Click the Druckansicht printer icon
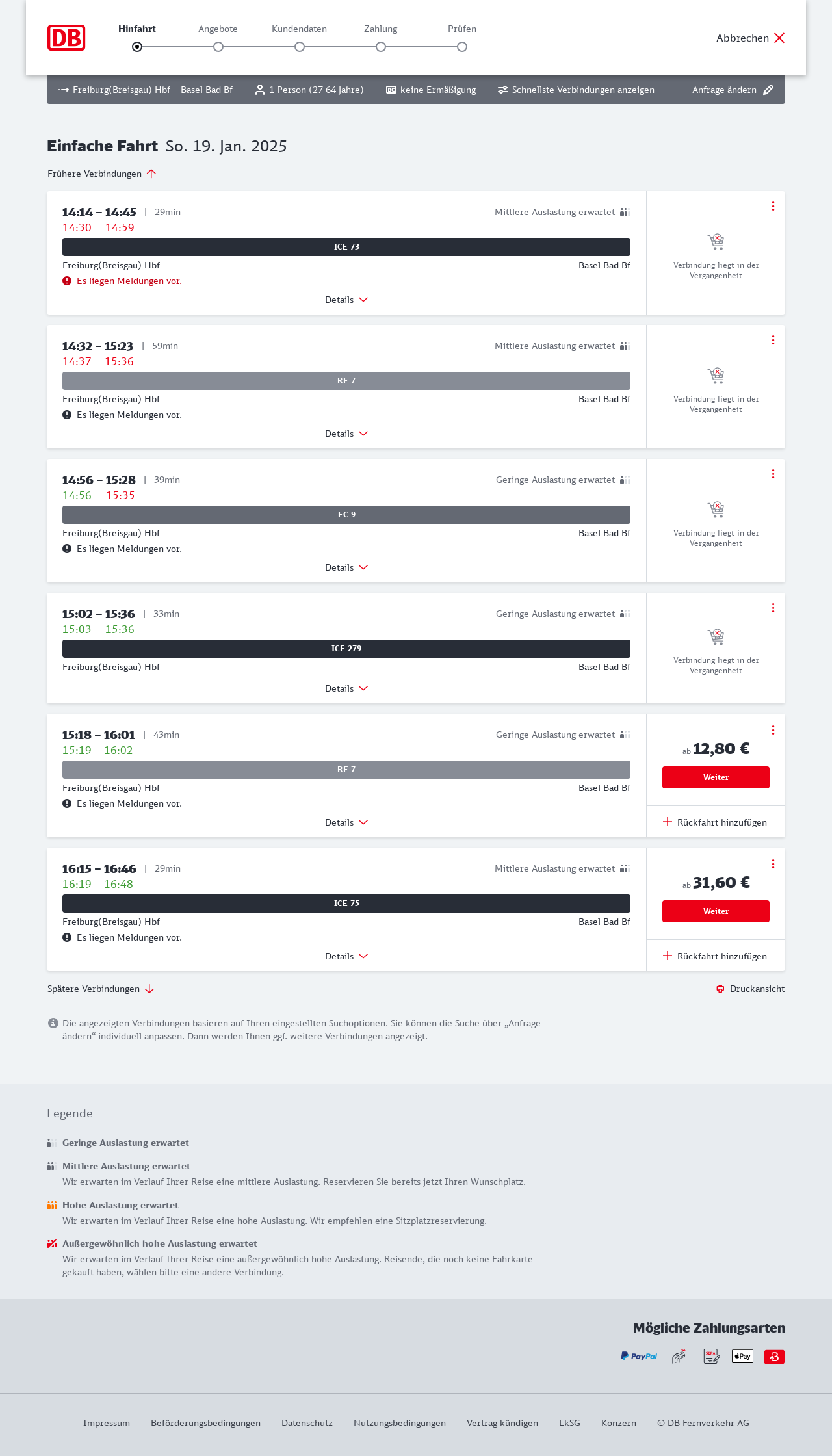The width and height of the screenshot is (832, 1456). pos(720,989)
